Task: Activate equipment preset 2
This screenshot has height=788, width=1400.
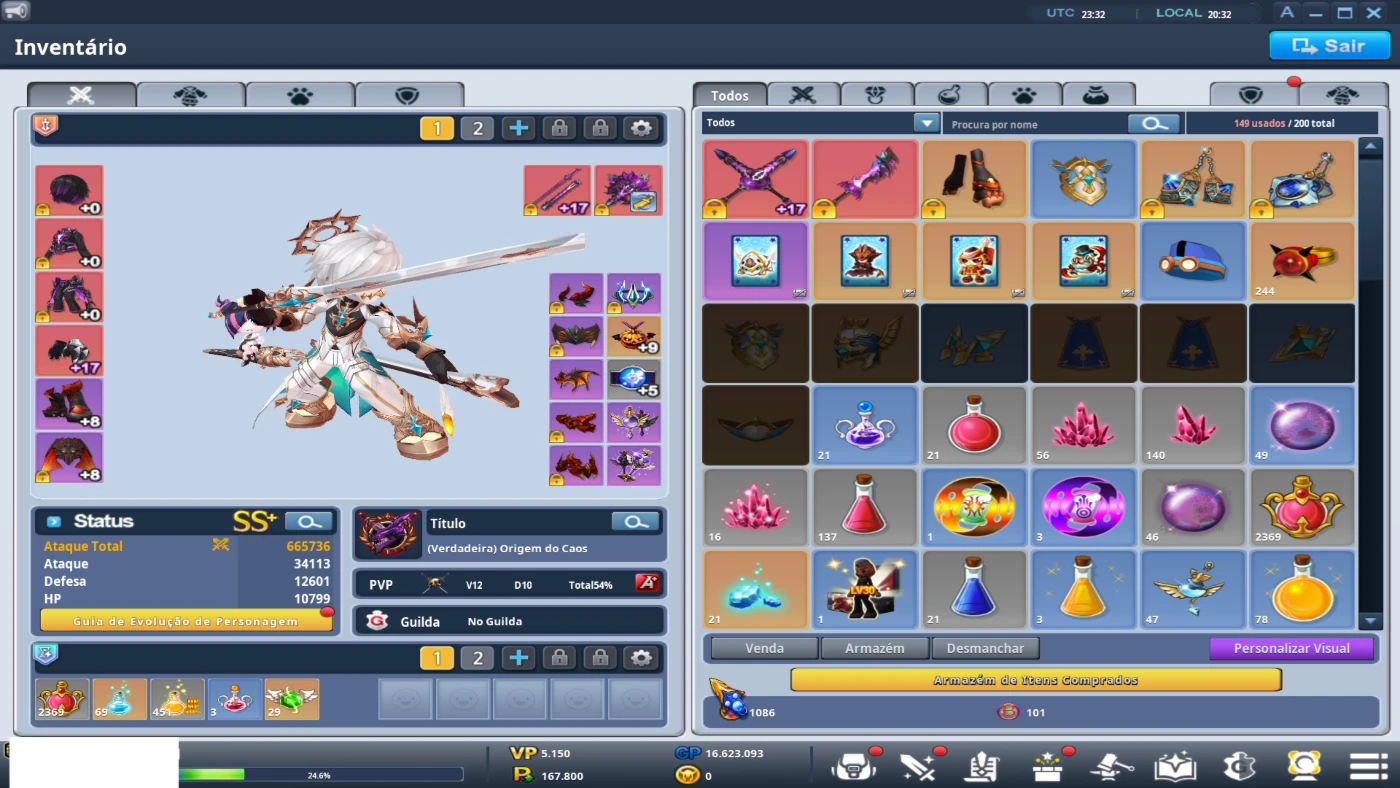Action: coord(478,128)
